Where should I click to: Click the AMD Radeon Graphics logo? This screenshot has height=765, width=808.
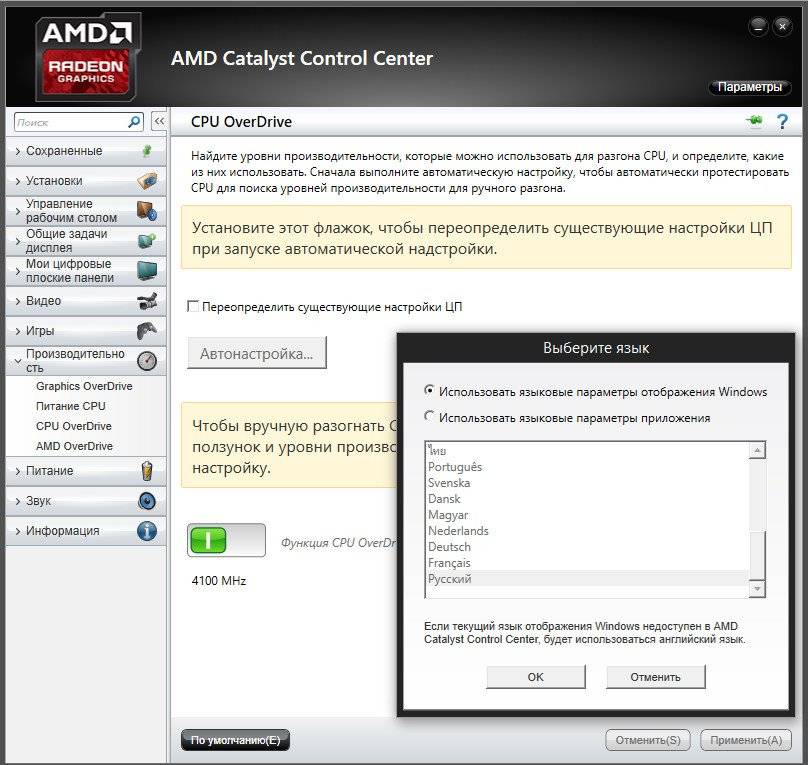pos(88,57)
